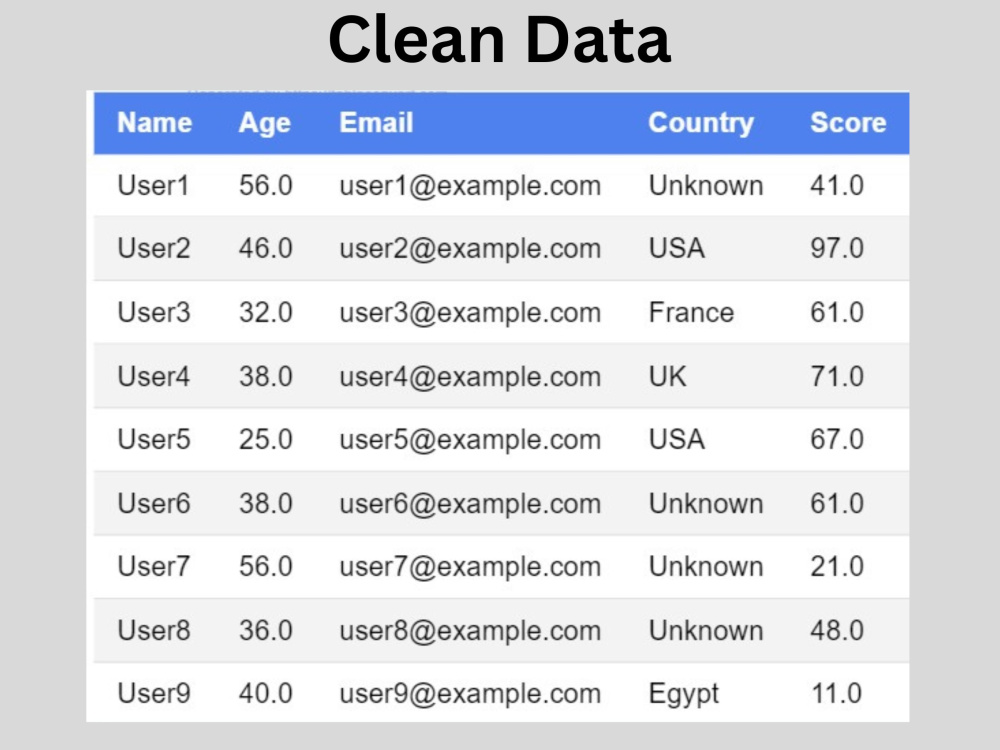
Task: Click the Country column header
Action: 701,124
